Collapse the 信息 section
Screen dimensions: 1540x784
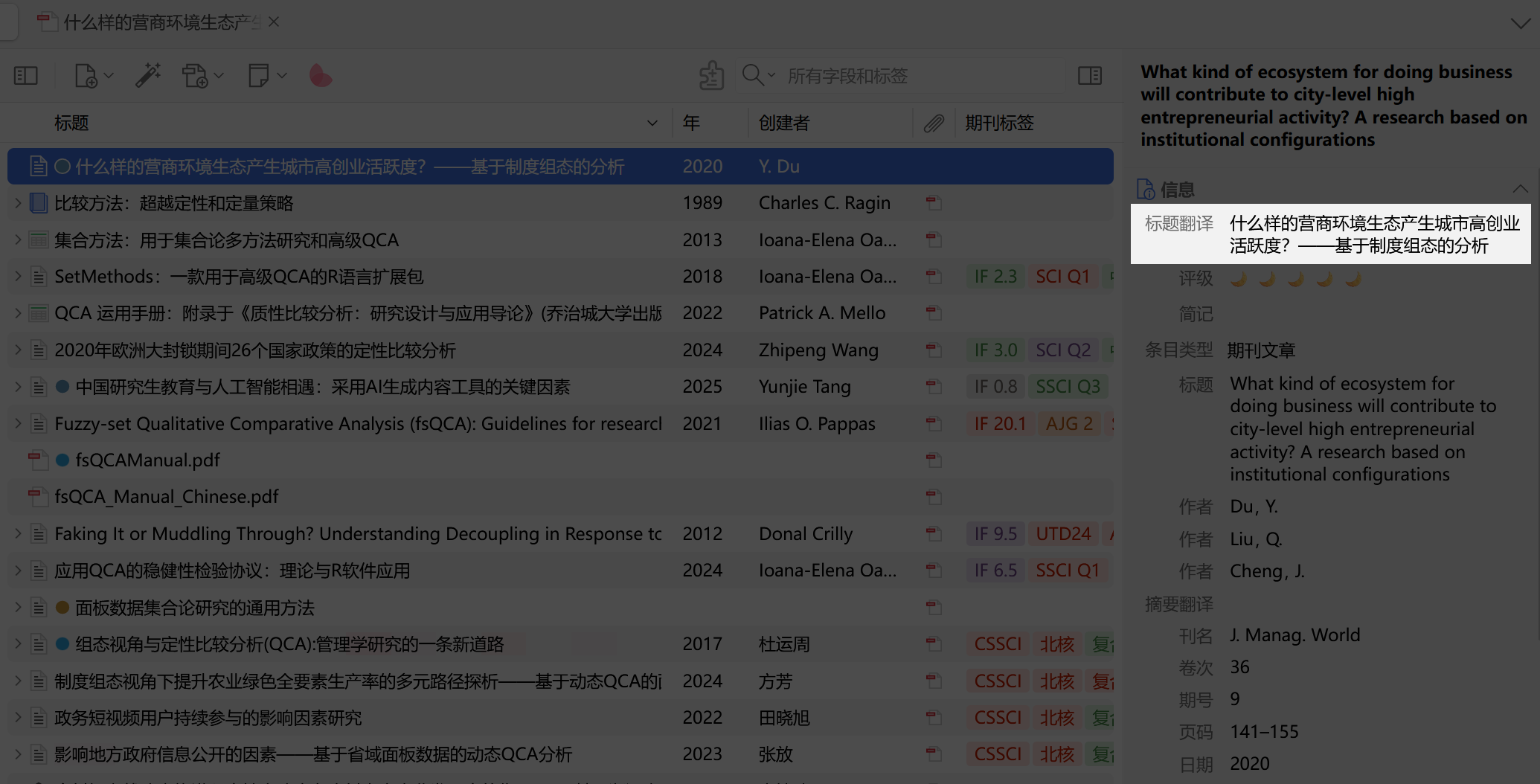tap(1519, 190)
